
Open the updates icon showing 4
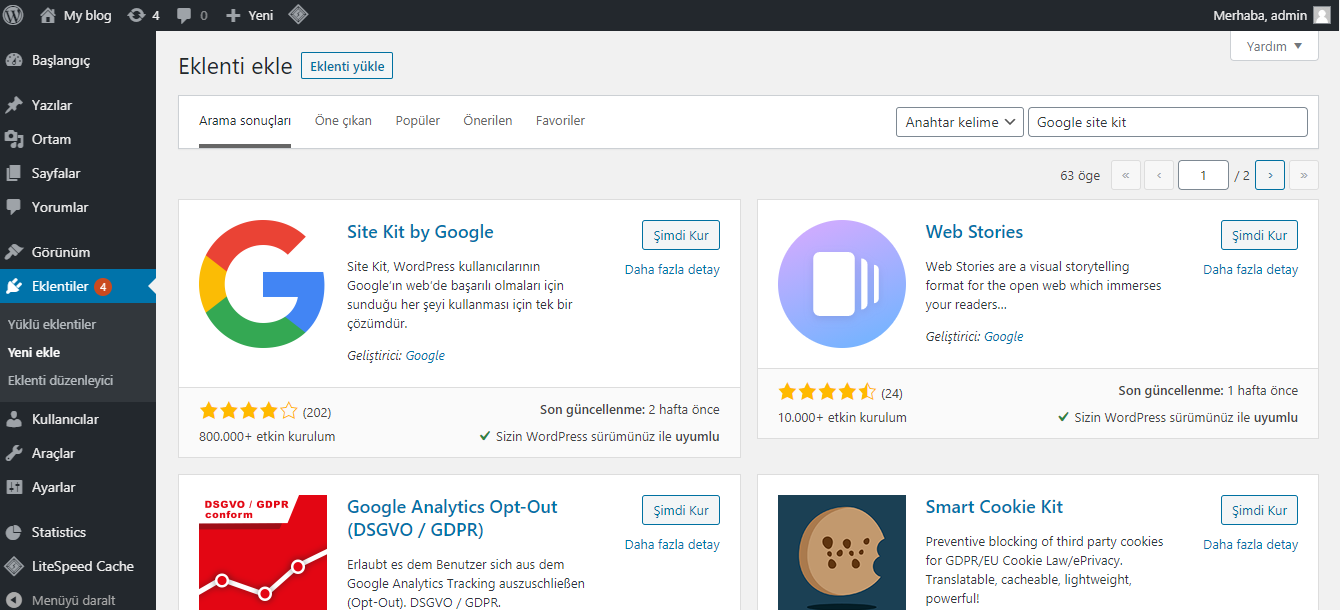click(x=136, y=15)
